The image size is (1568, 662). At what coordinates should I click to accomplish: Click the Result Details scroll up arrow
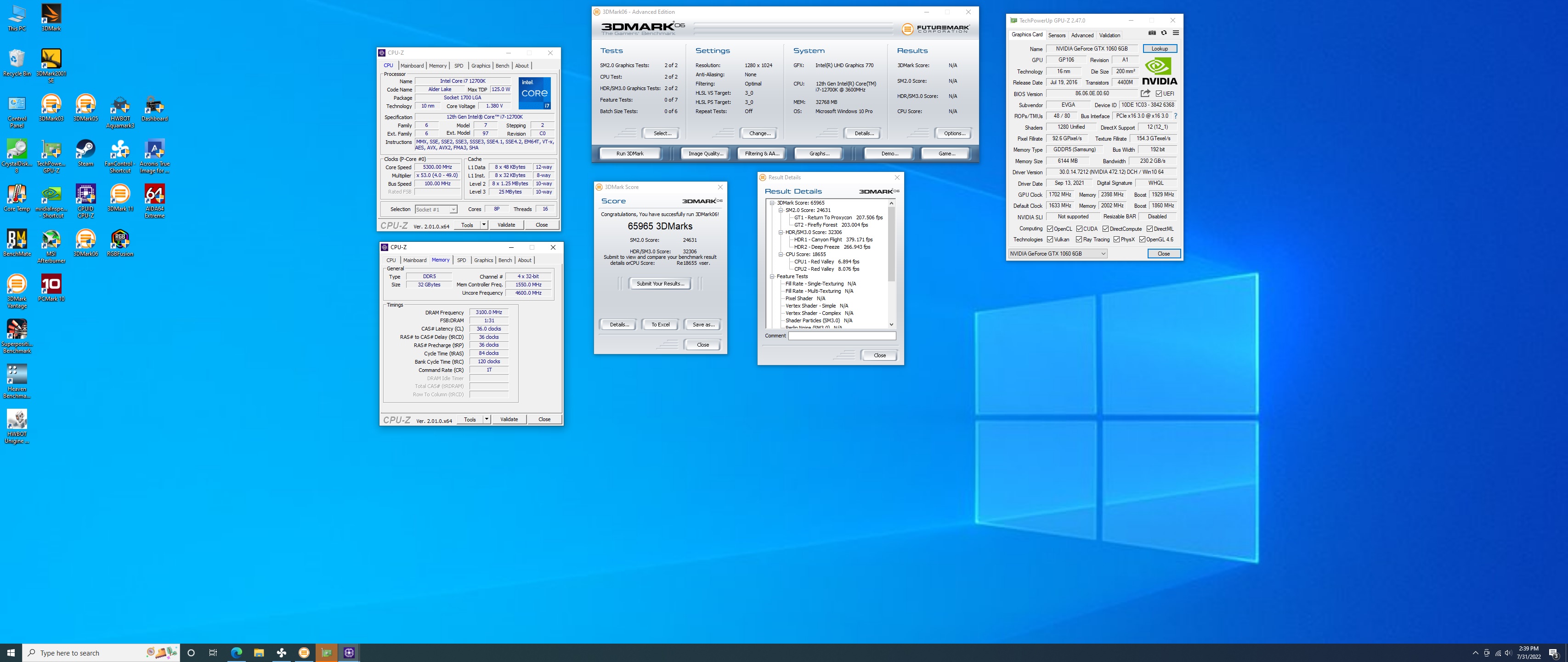pos(891,203)
